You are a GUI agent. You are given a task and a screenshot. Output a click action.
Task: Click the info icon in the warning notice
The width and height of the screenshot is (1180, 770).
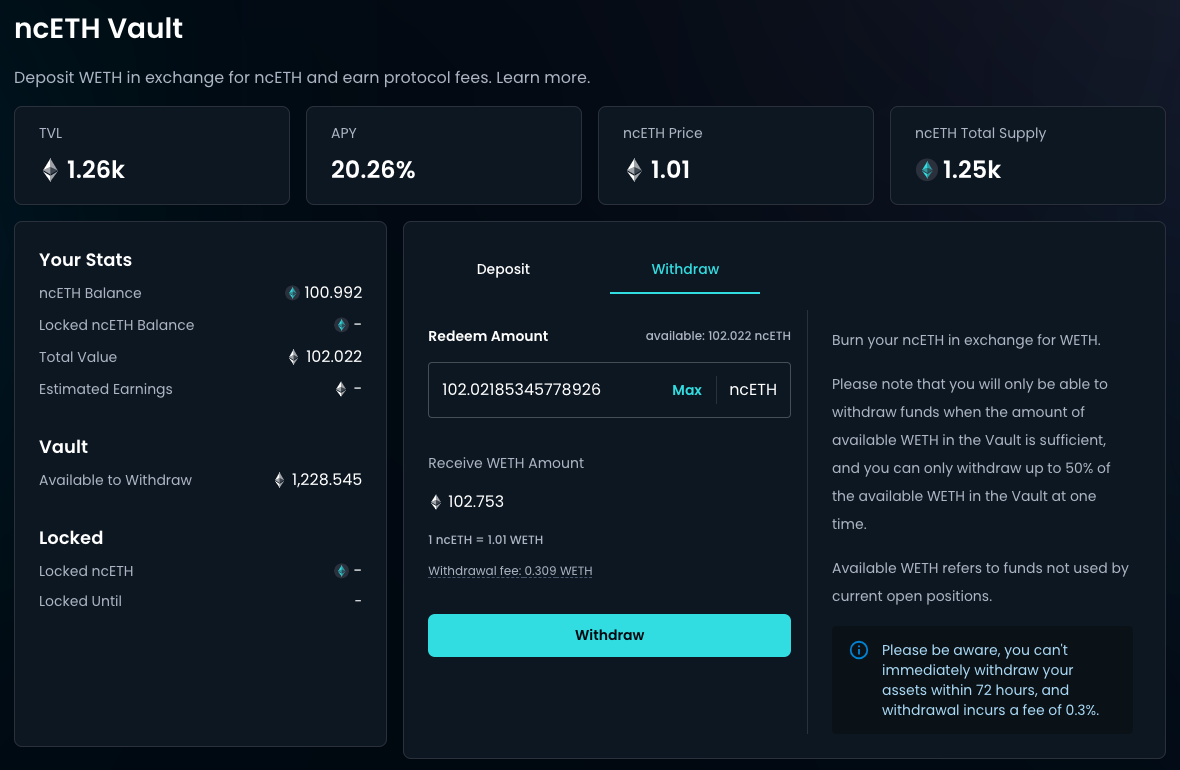pos(858,651)
